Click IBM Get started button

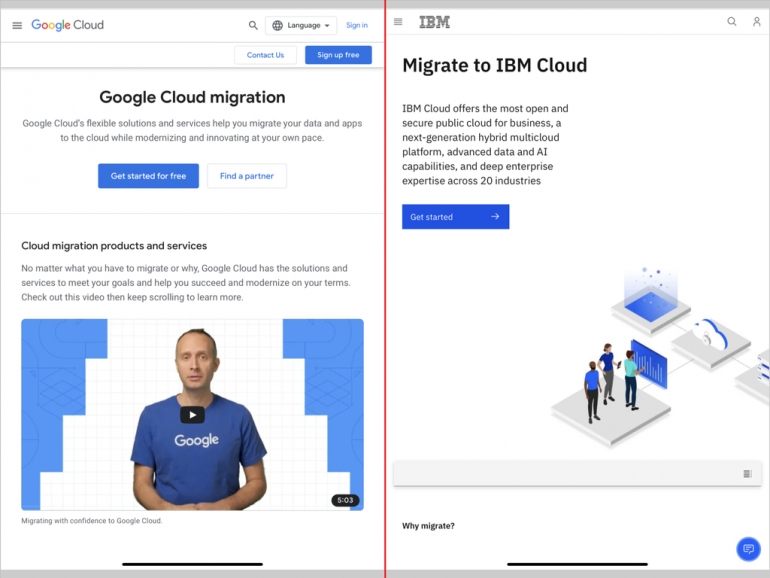pos(456,217)
